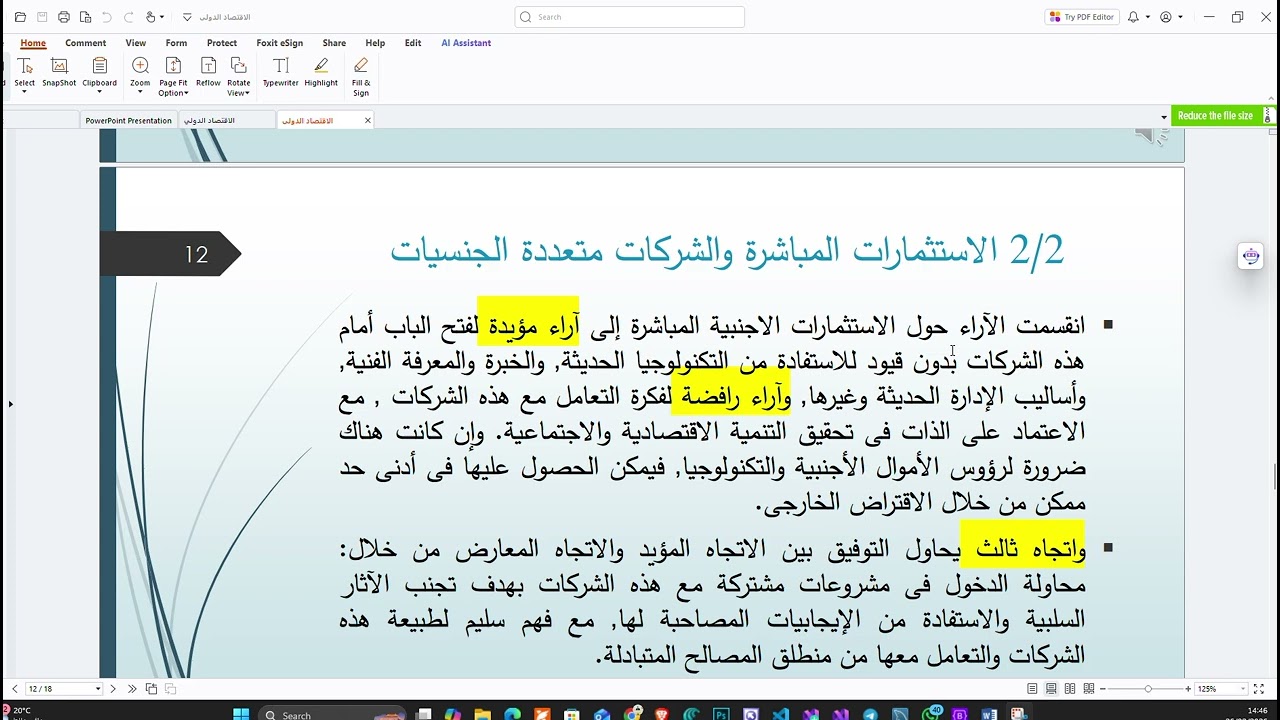This screenshot has height=720, width=1280.
Task: Open Visual Studio Code from taskbar
Action: [781, 714]
